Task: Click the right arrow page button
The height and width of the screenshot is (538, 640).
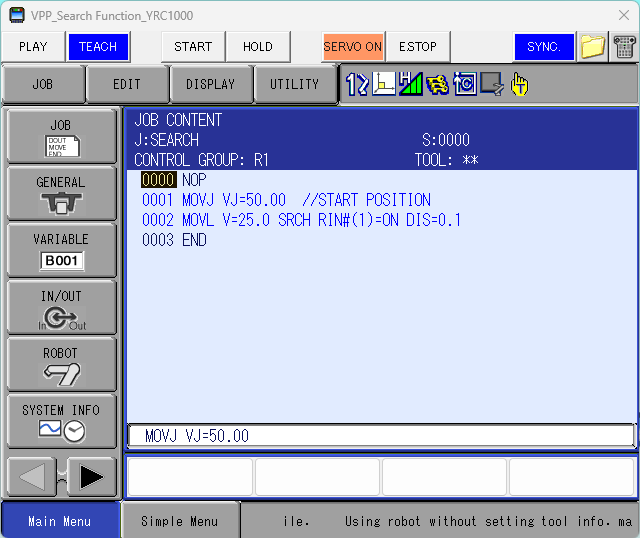Action: [91, 477]
